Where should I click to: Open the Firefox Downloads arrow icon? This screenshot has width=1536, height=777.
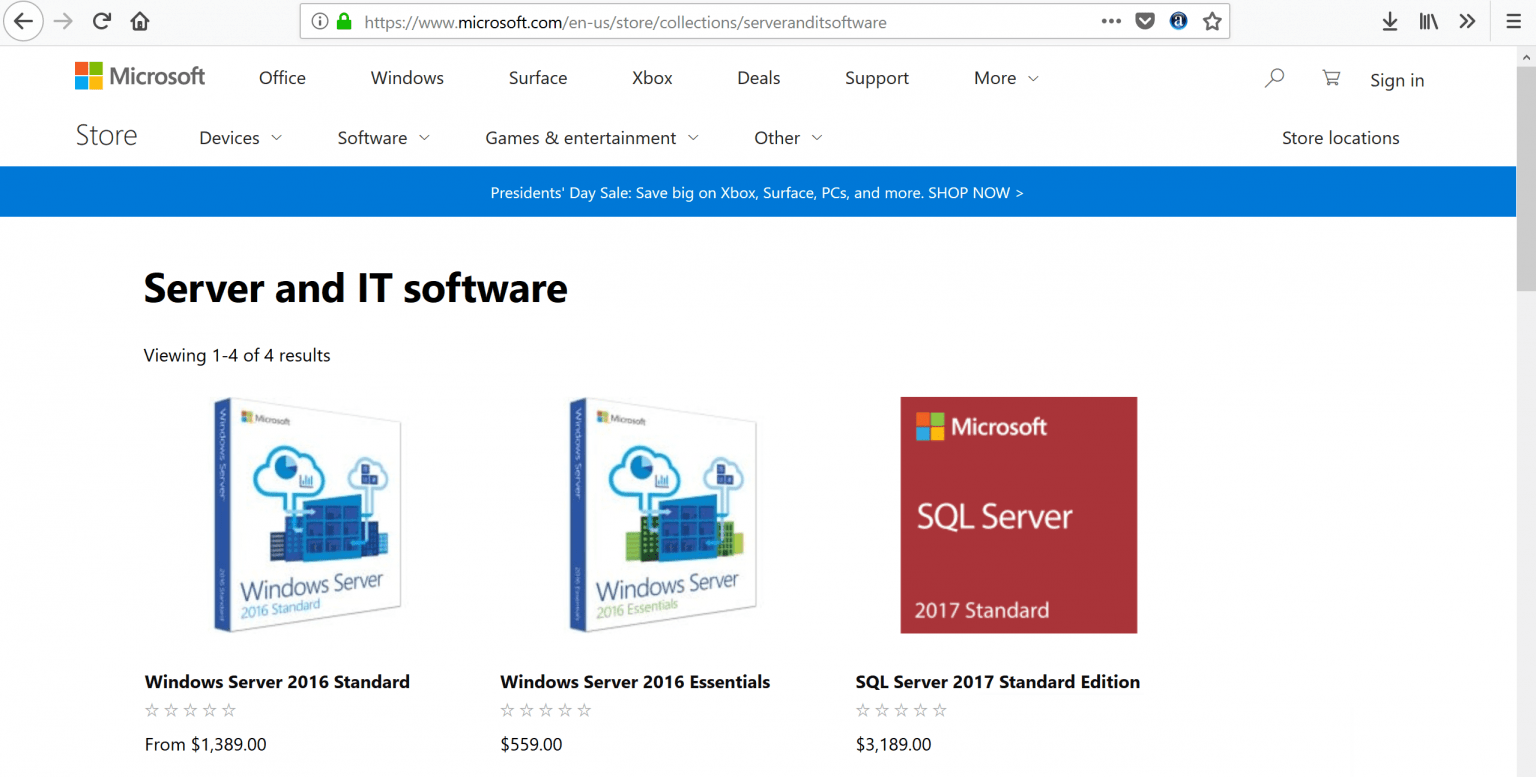click(x=1389, y=21)
